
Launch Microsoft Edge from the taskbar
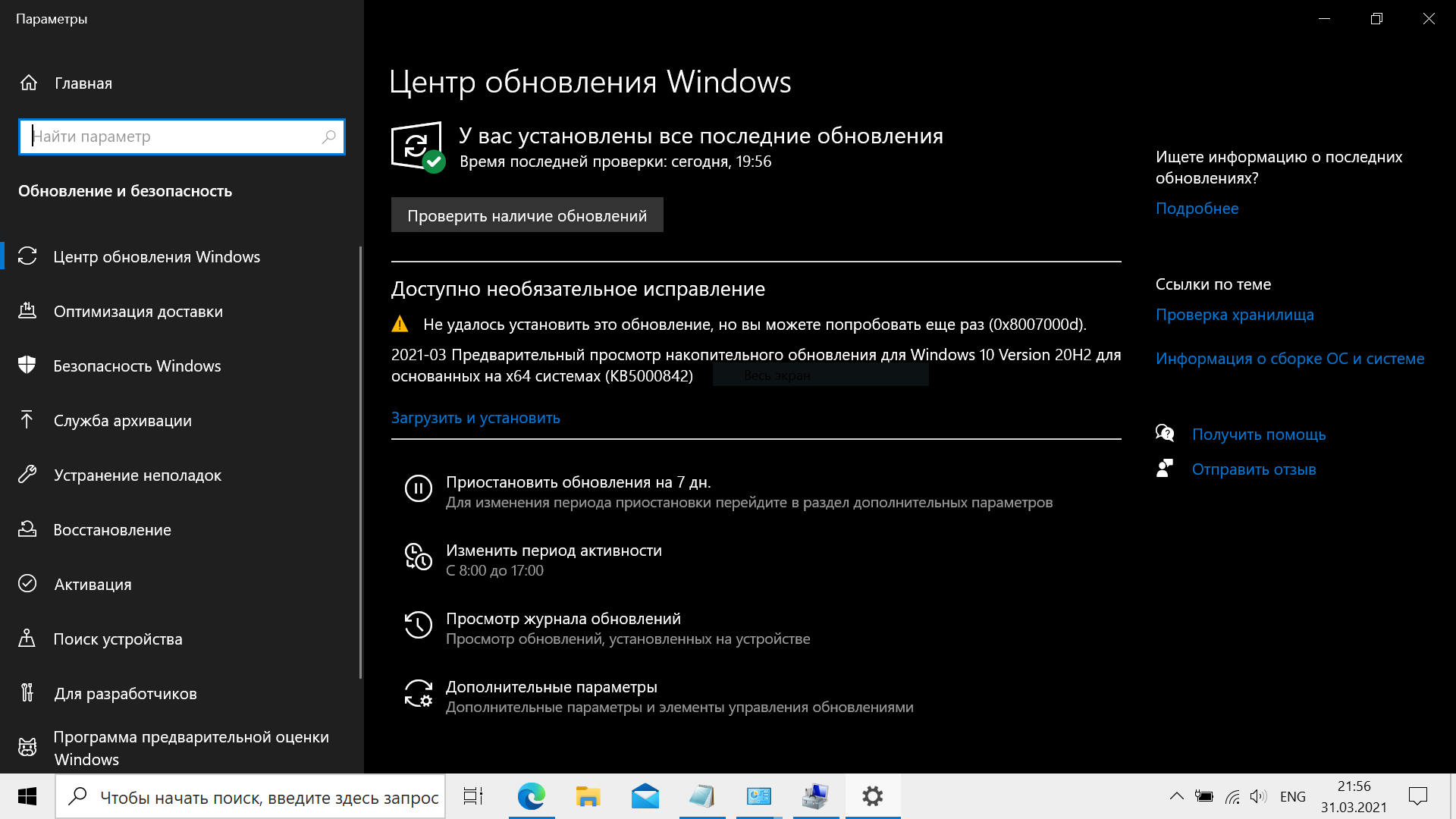(x=532, y=796)
